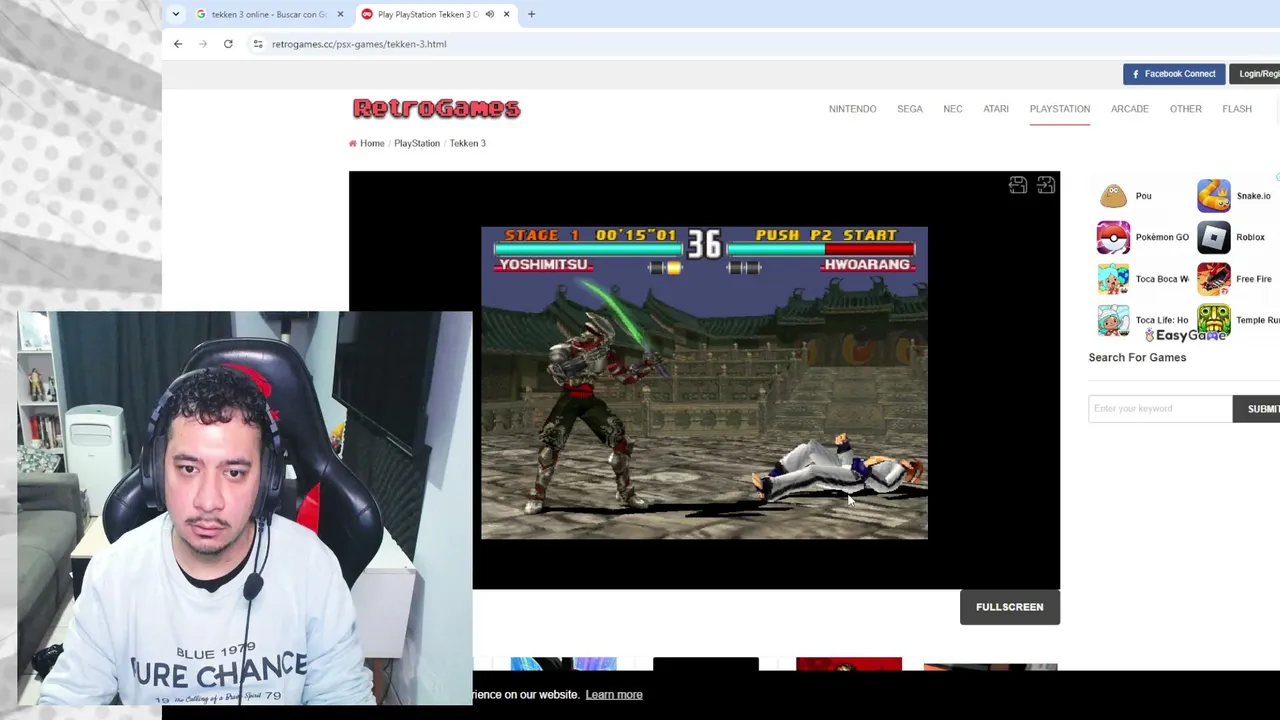Image resolution: width=1280 pixels, height=720 pixels.
Task: Open the Temple Run game icon
Action: (x=1214, y=320)
